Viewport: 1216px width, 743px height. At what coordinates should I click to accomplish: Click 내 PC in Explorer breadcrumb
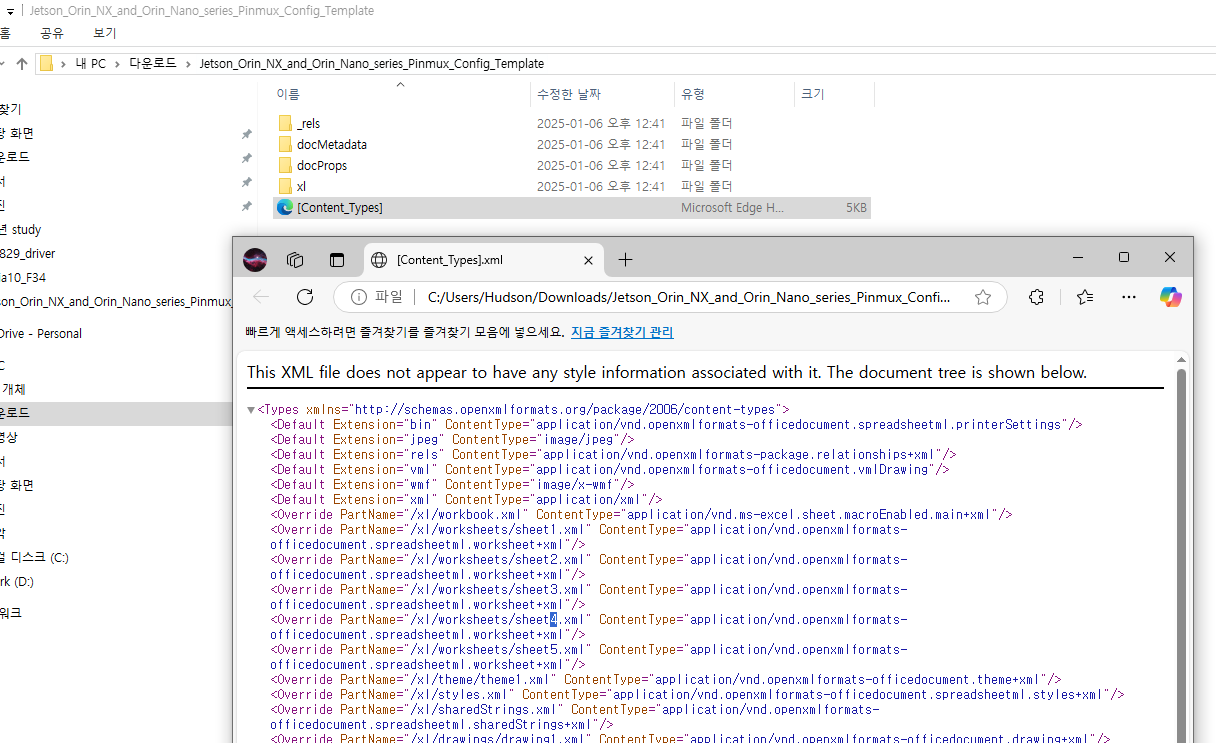pos(90,63)
